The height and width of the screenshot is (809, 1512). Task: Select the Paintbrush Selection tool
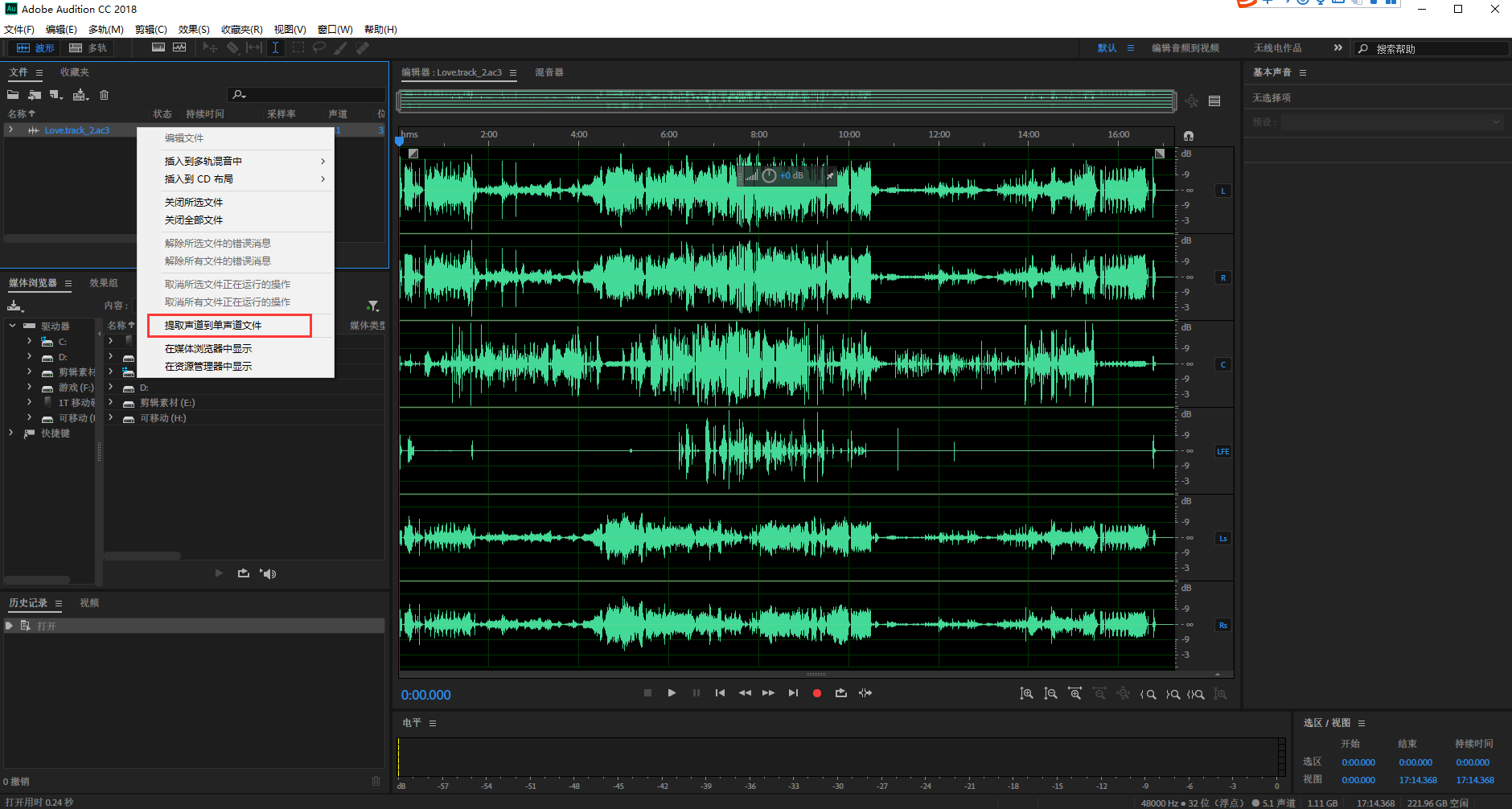(341, 48)
